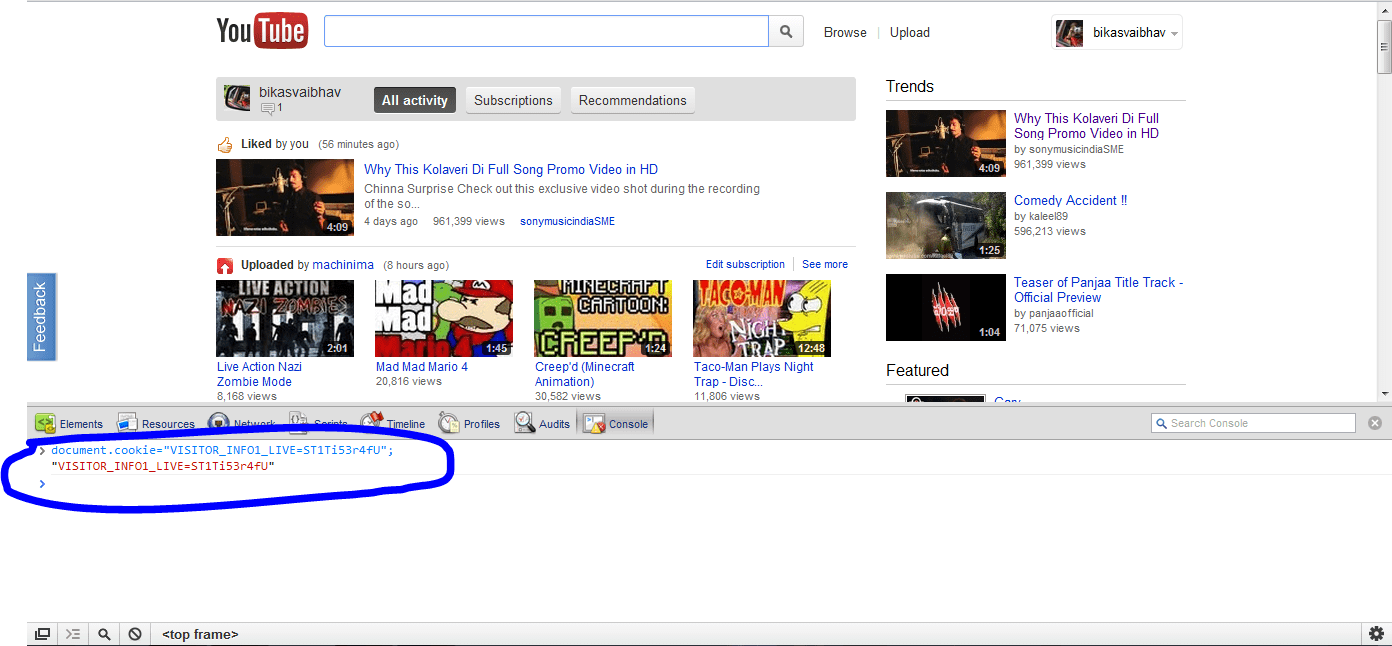Focus the YouTube search box
Viewport: 1392px width, 646px height.
(546, 31)
